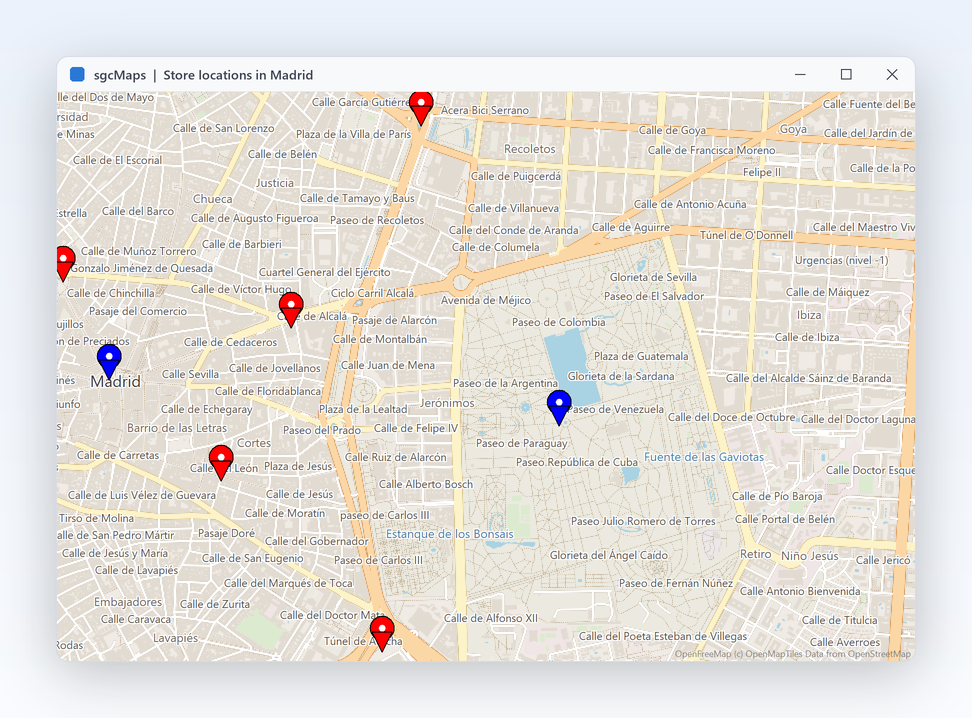The width and height of the screenshot is (972, 718).
Task: Click the Calle de Puigcerdá label
Action: (515, 176)
